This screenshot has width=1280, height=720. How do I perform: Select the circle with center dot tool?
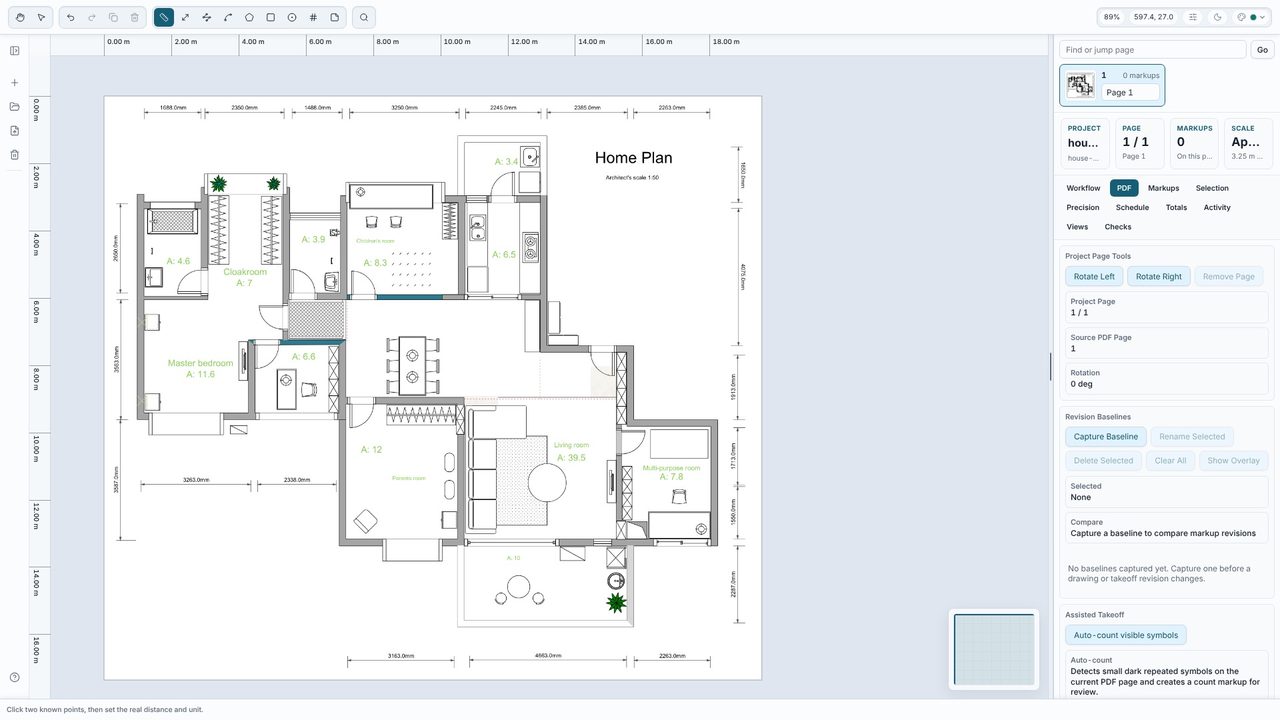[x=292, y=17]
